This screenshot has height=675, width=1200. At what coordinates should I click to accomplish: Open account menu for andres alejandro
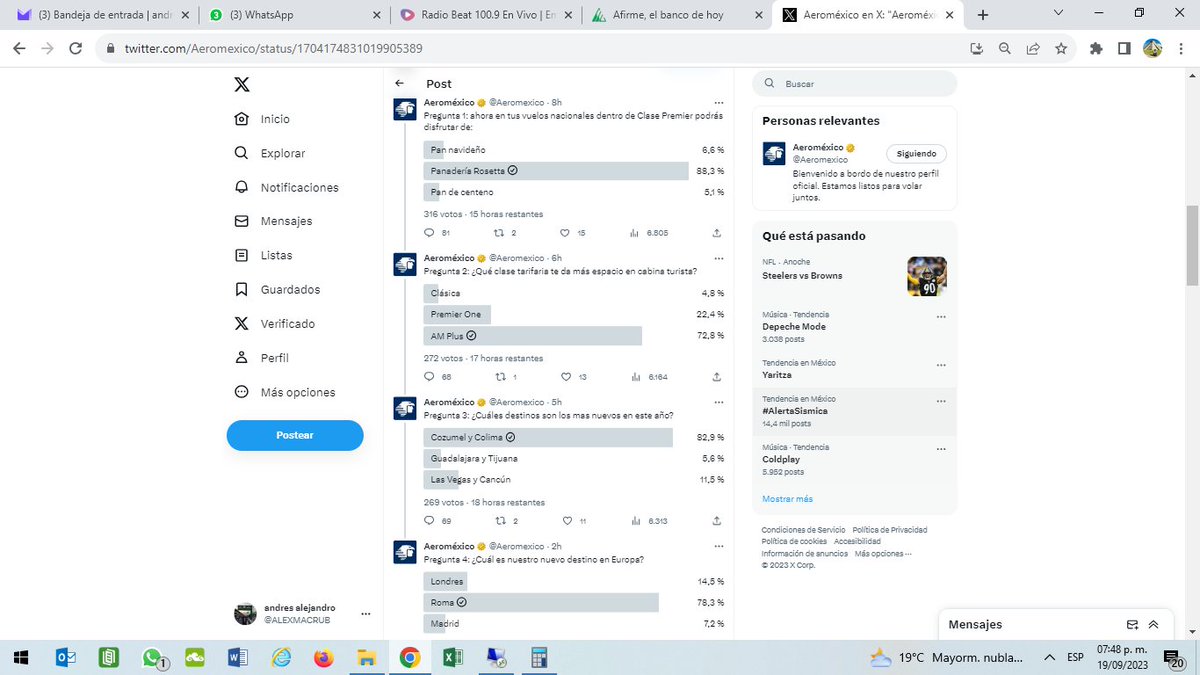click(366, 613)
